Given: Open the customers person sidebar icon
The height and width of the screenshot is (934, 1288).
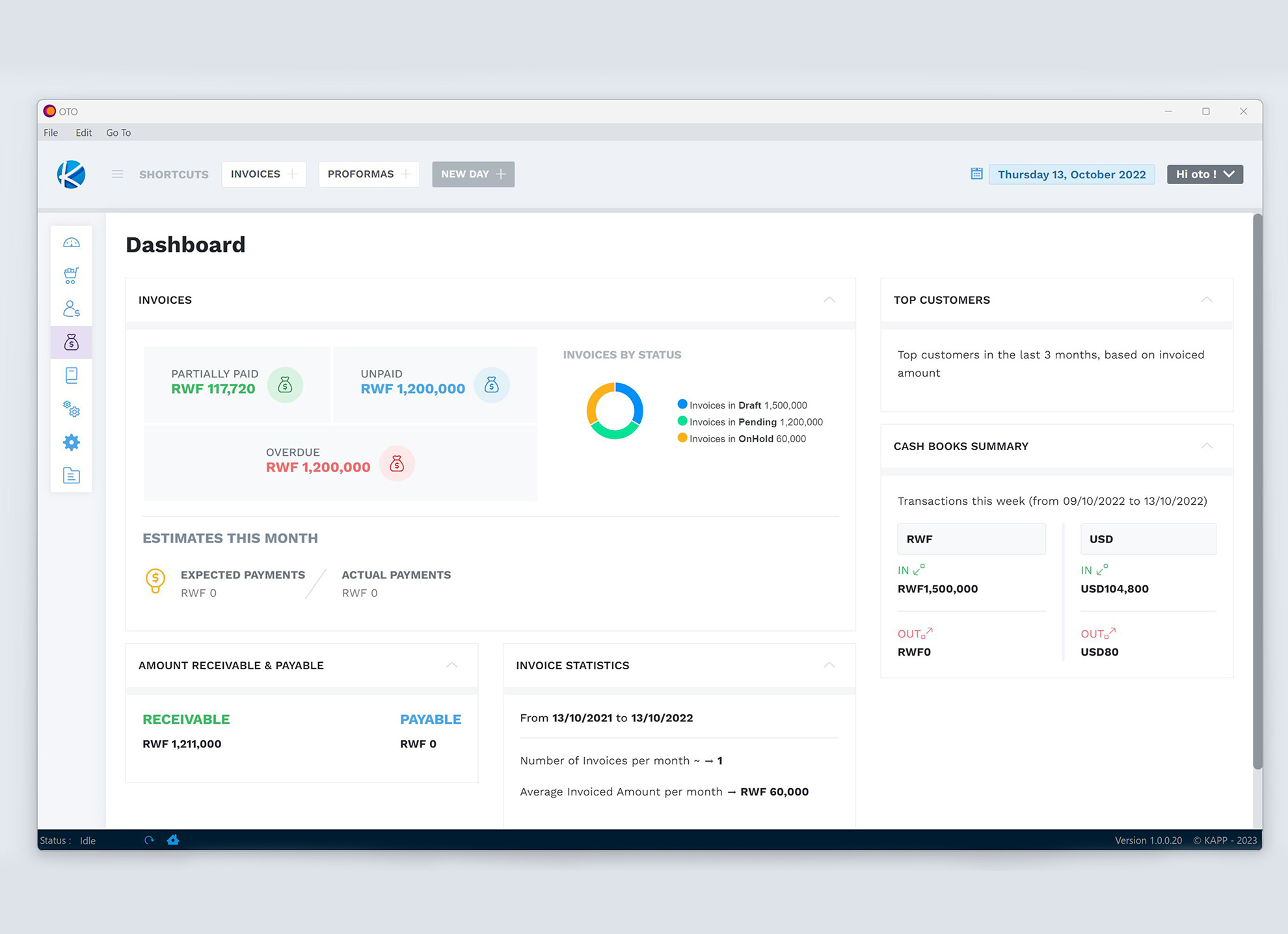Looking at the screenshot, I should 72,309.
